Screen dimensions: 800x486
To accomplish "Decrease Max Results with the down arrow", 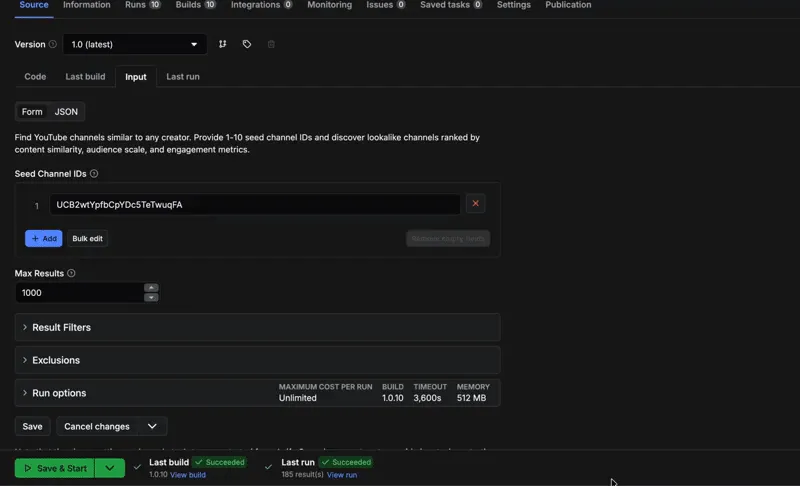I will [x=151, y=298].
